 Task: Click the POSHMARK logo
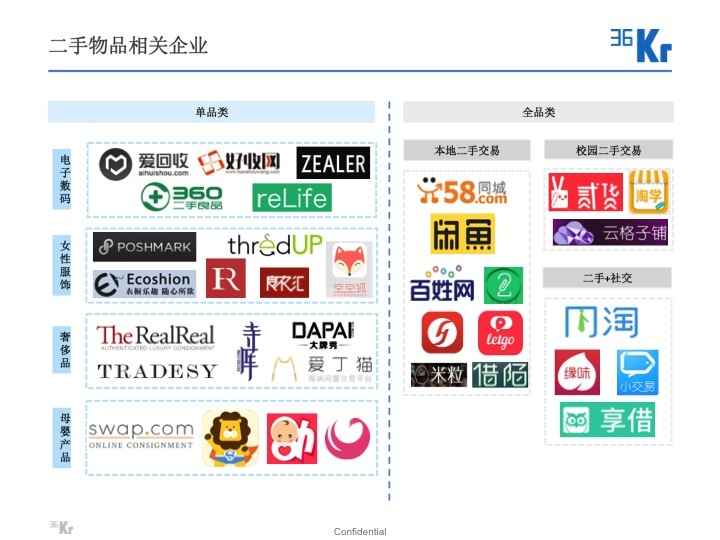(x=144, y=247)
